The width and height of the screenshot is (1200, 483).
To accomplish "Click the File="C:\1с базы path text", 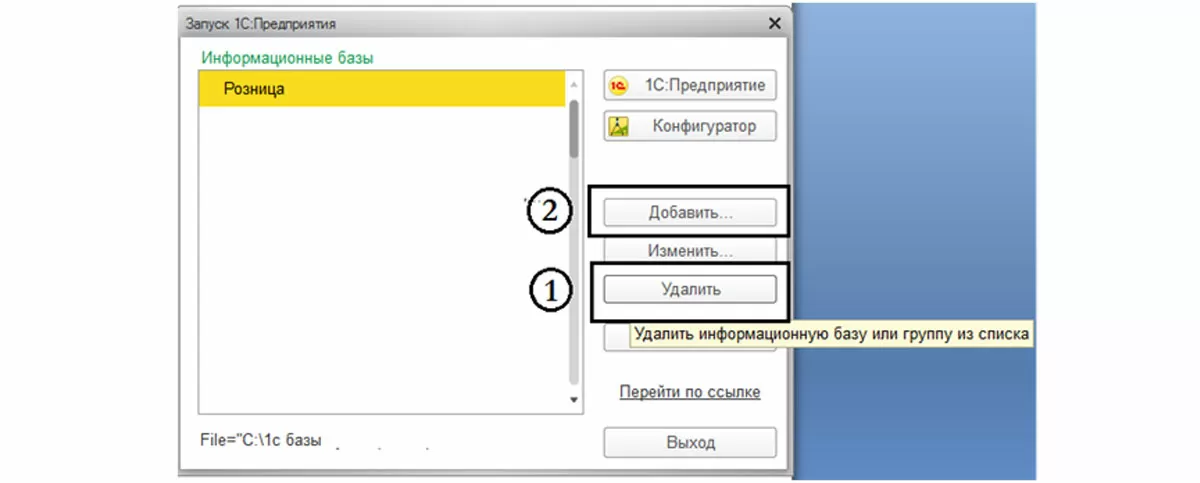I will pyautogui.click(x=261, y=440).
